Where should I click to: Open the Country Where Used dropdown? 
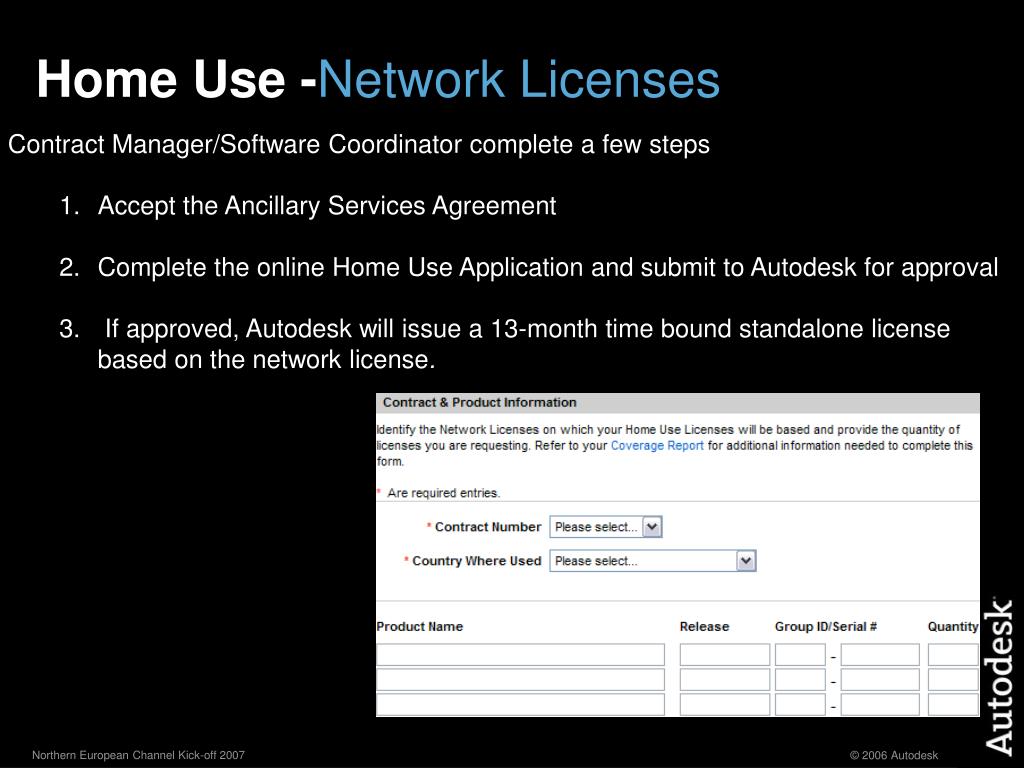(652, 561)
